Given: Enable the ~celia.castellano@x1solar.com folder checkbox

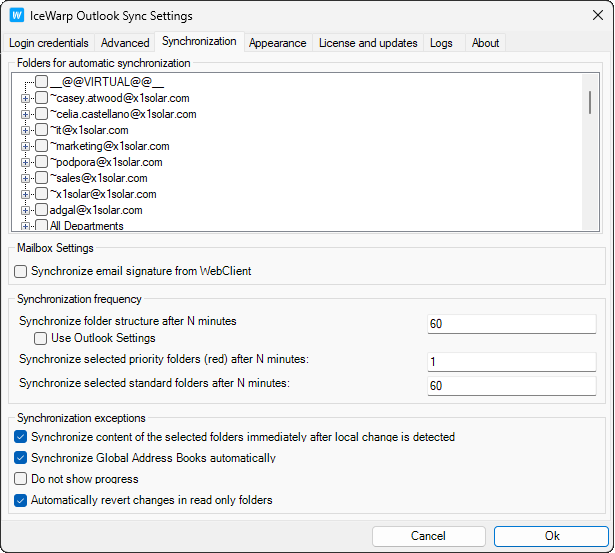Looking at the screenshot, I should 42,114.
